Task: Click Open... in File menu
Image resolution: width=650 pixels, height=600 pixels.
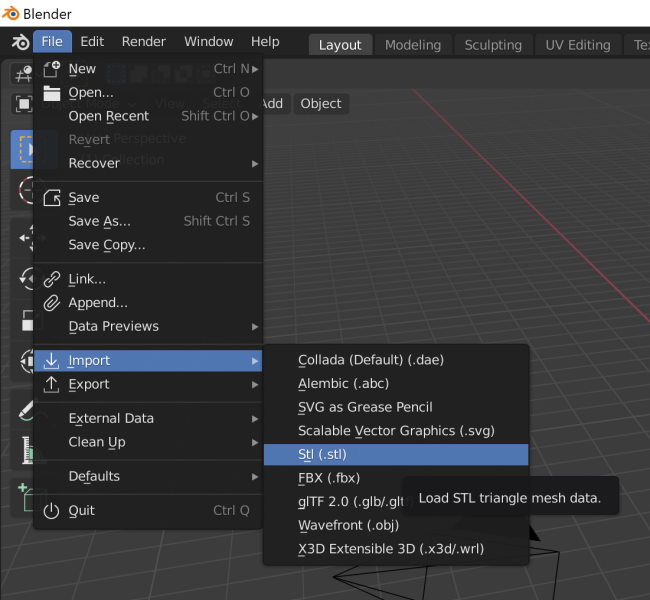Action: pos(148,92)
